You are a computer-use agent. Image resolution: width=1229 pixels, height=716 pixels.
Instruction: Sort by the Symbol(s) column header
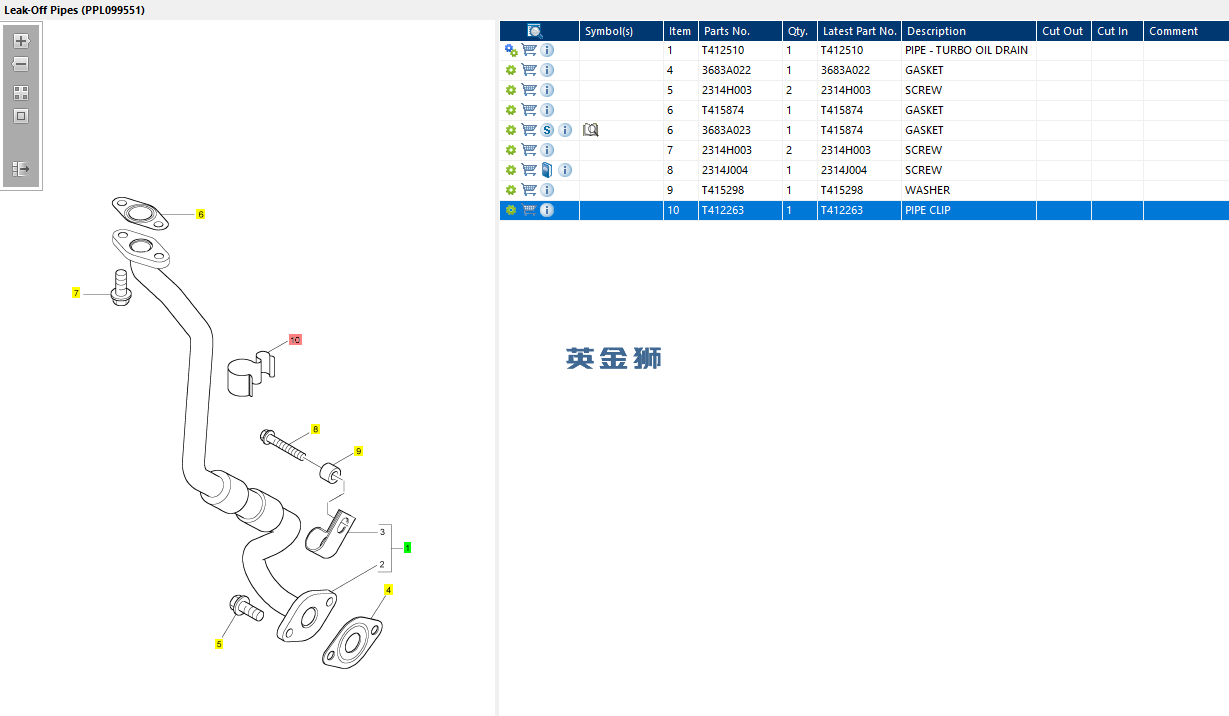(x=621, y=31)
